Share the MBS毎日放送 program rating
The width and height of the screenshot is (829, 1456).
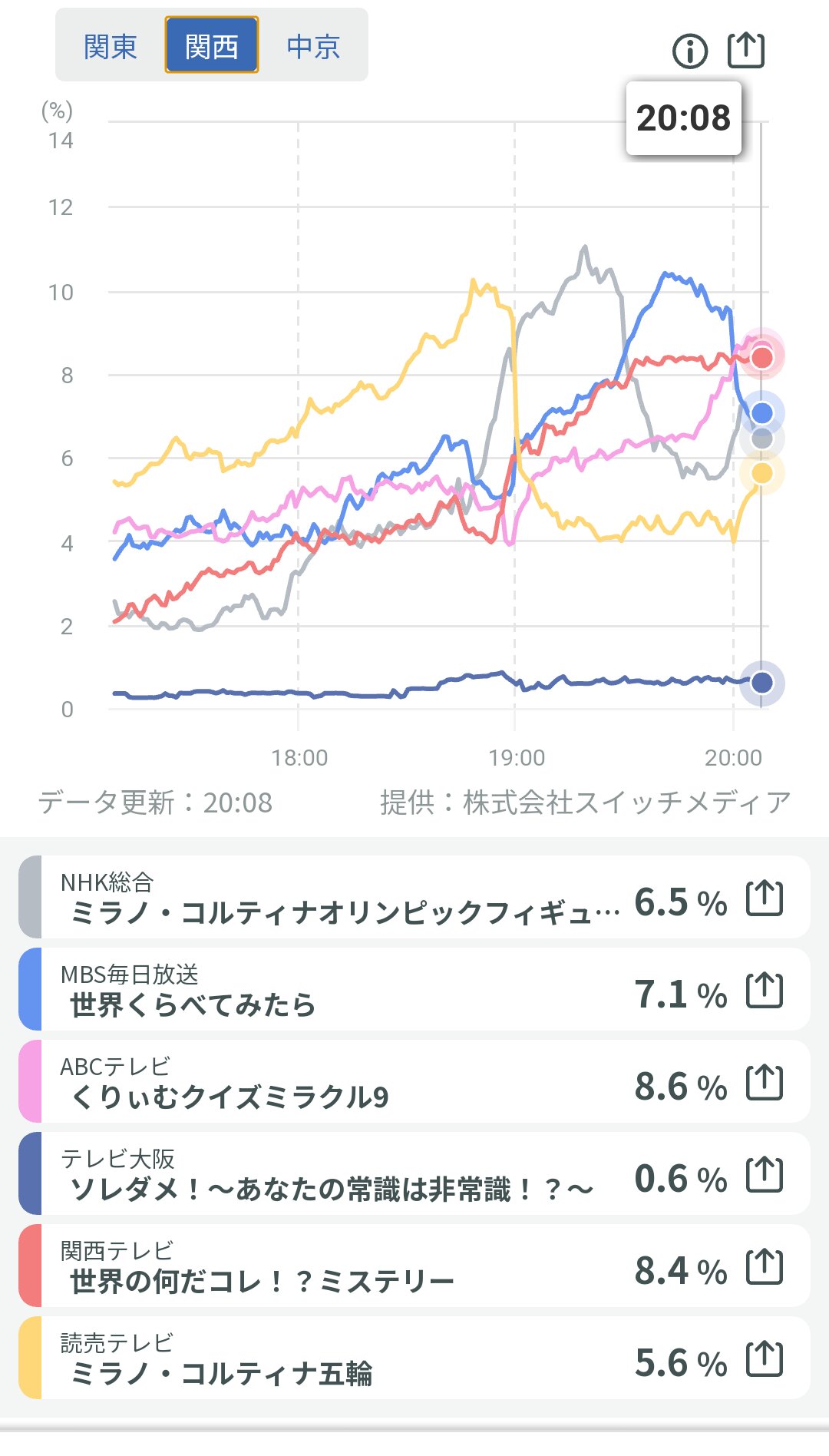tap(765, 991)
